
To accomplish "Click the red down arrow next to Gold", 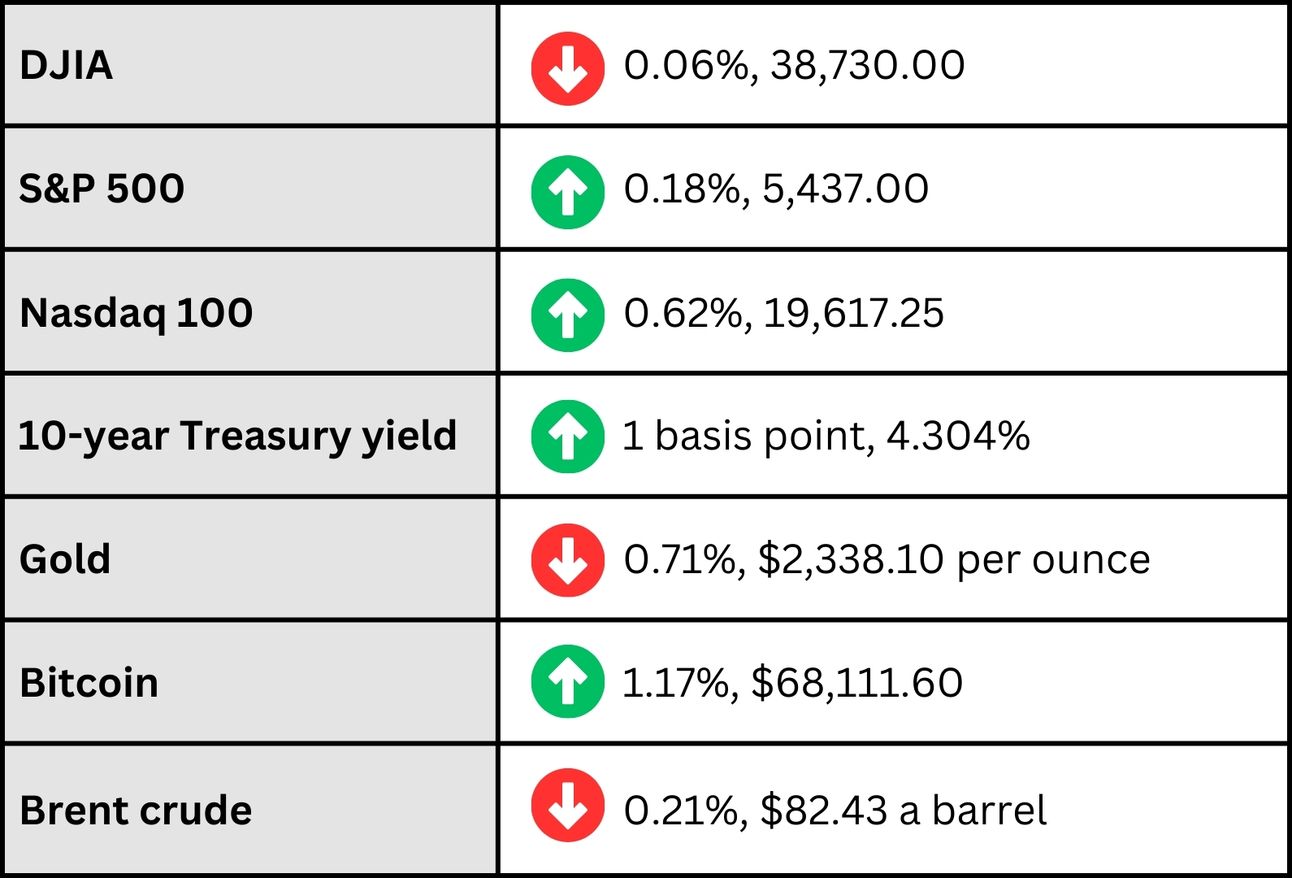I will (x=567, y=560).
